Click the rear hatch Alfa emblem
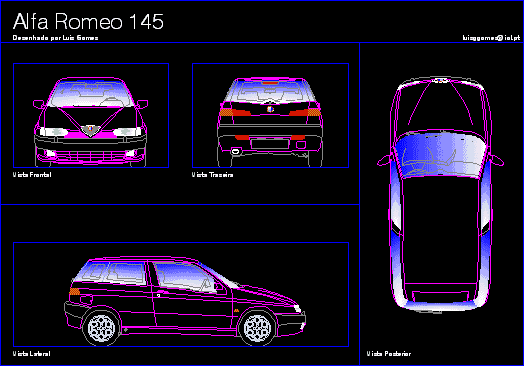Screen dimensions: 524x366 click(x=270, y=109)
